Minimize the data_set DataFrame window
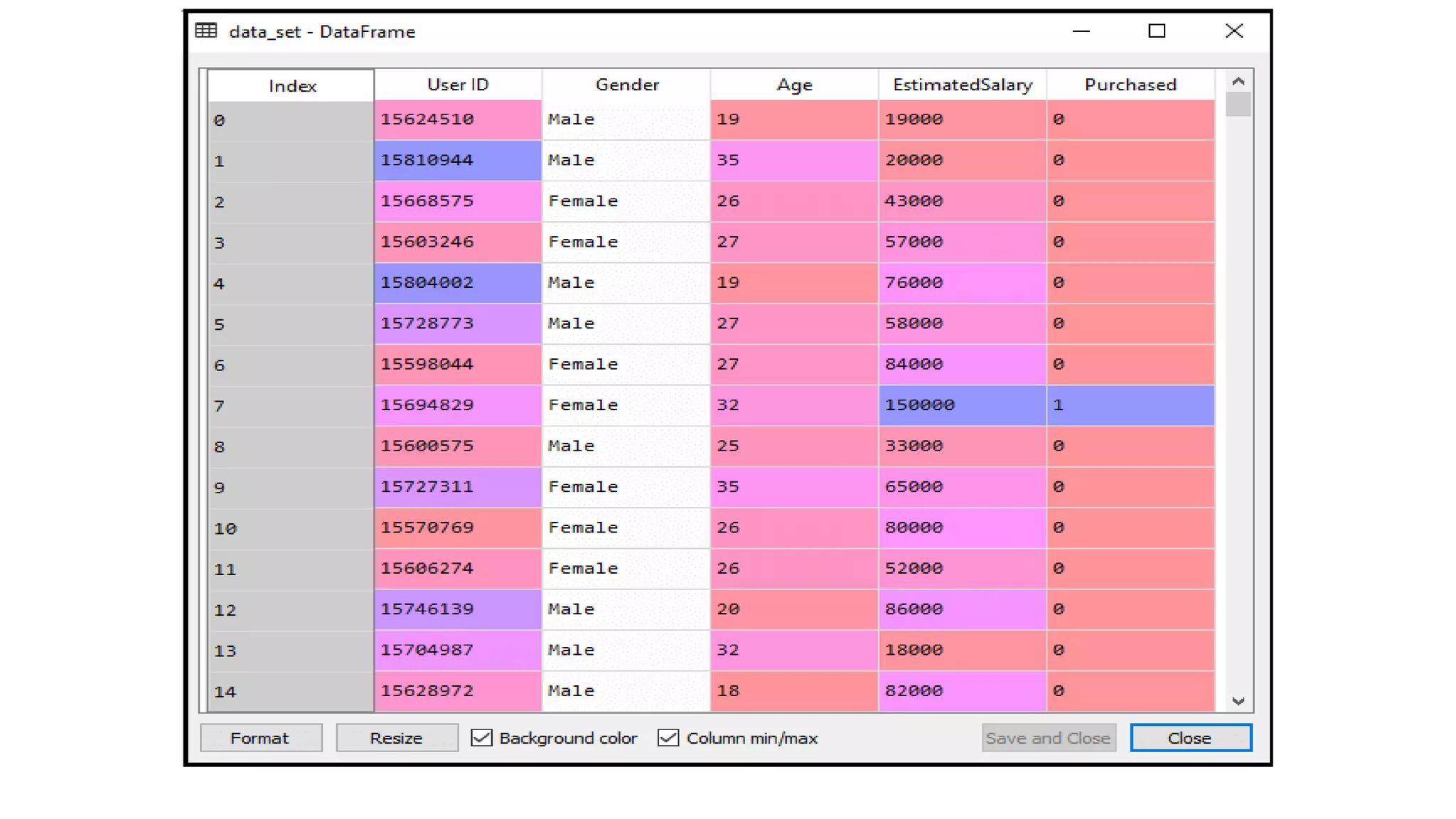This screenshot has height=819, width=1456. coord(1081,31)
